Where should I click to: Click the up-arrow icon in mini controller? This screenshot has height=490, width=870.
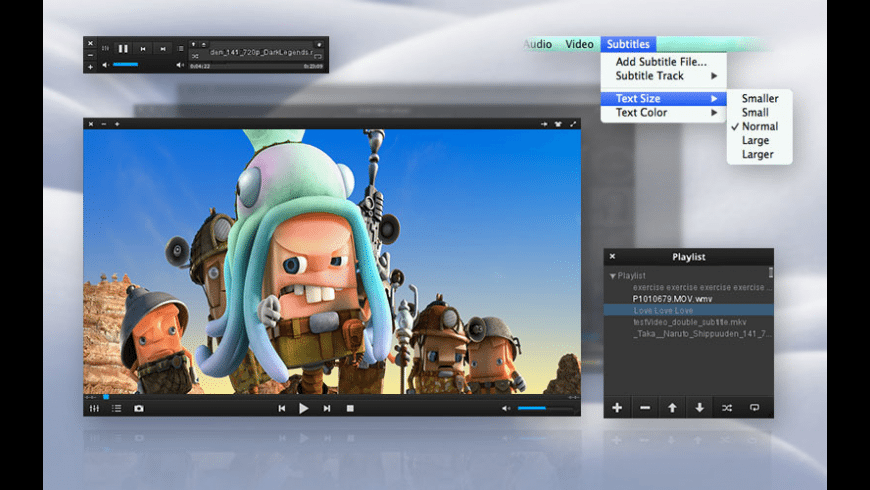click(x=194, y=44)
